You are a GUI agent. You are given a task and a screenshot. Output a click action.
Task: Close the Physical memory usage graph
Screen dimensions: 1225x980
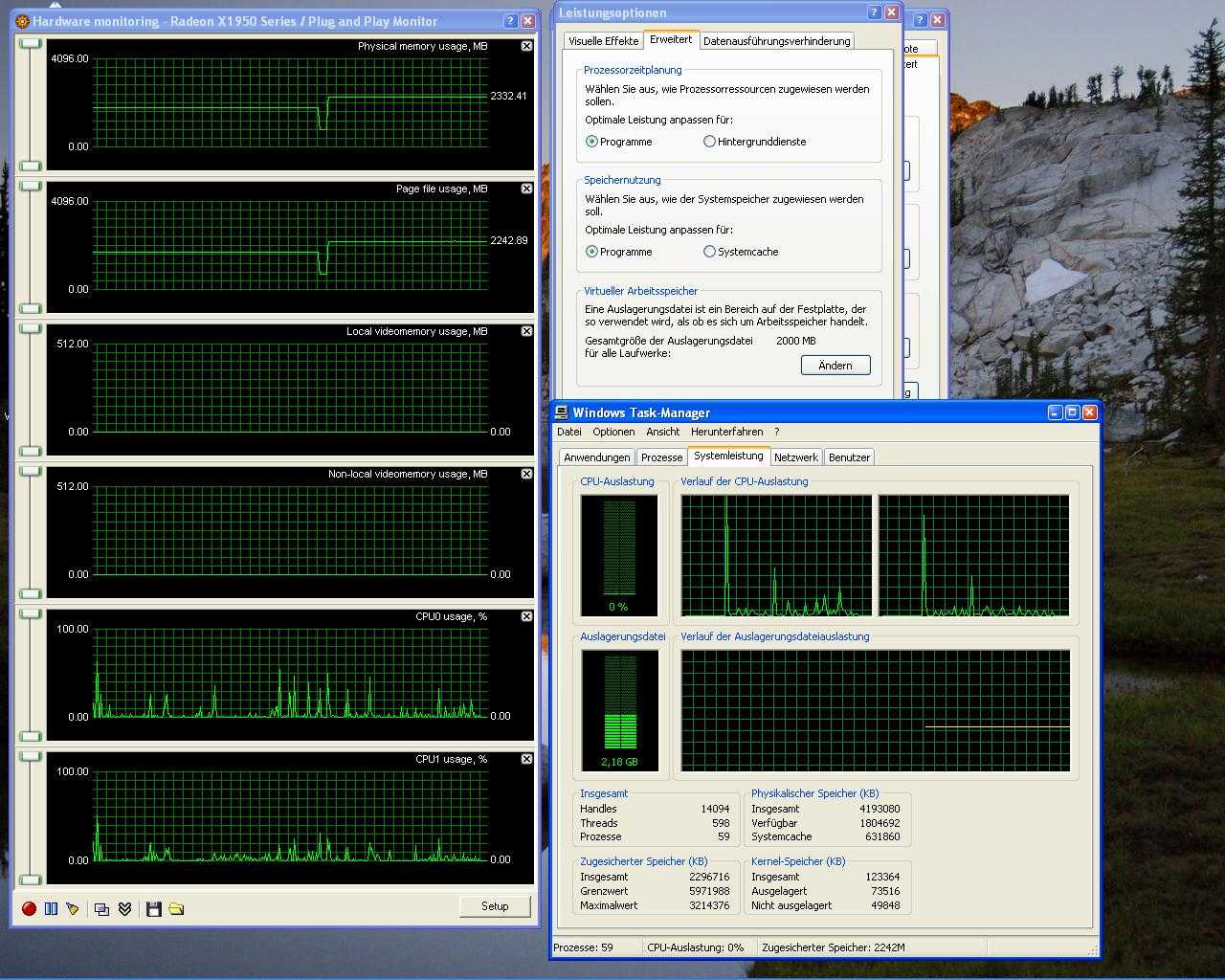pyautogui.click(x=526, y=46)
